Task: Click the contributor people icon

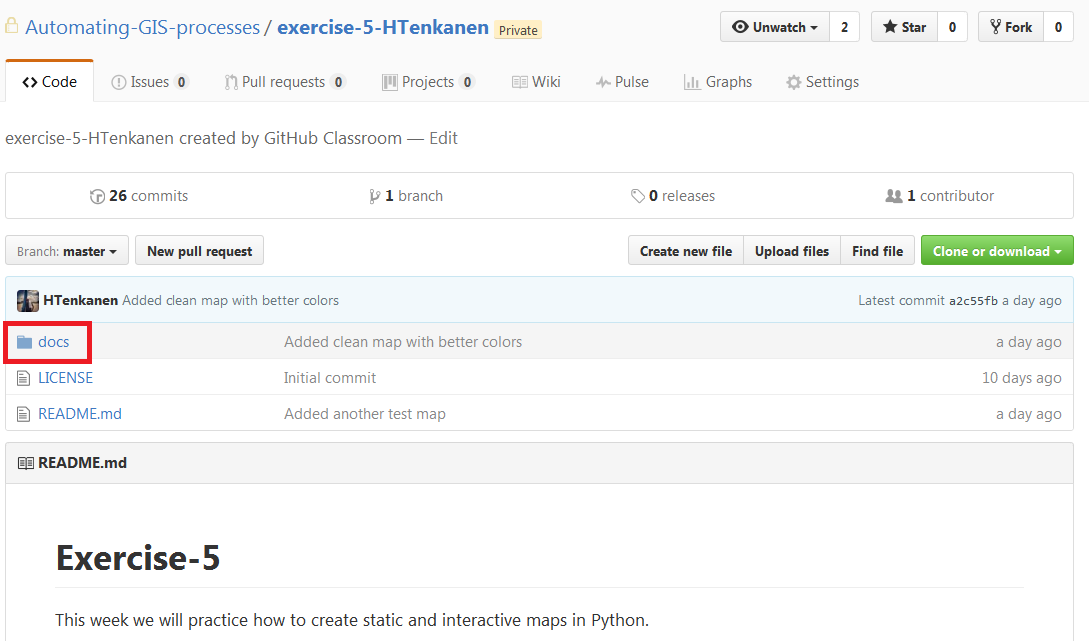Action: tap(894, 196)
